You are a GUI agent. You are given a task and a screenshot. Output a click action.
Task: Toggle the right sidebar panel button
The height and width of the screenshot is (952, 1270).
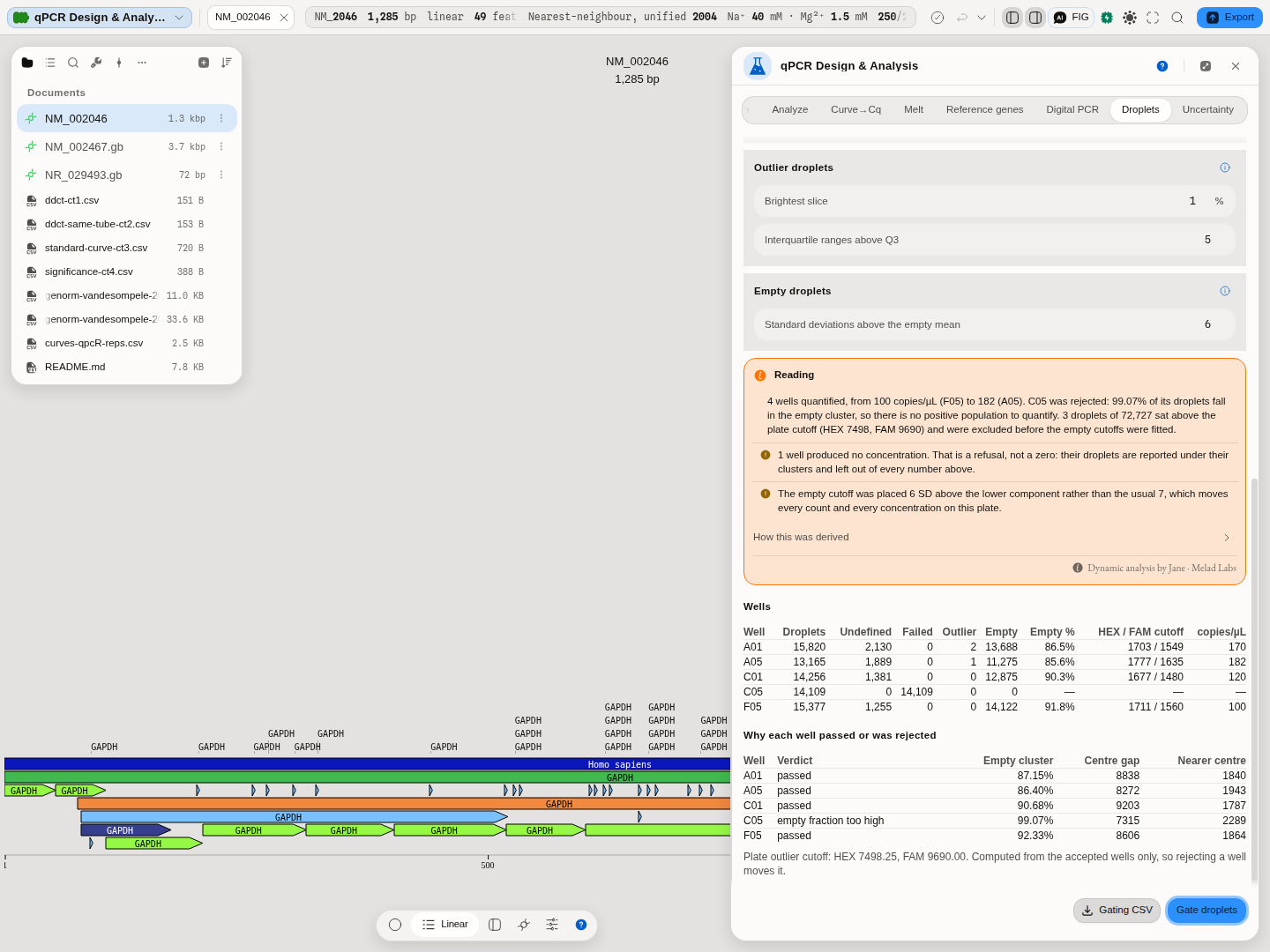(1035, 18)
